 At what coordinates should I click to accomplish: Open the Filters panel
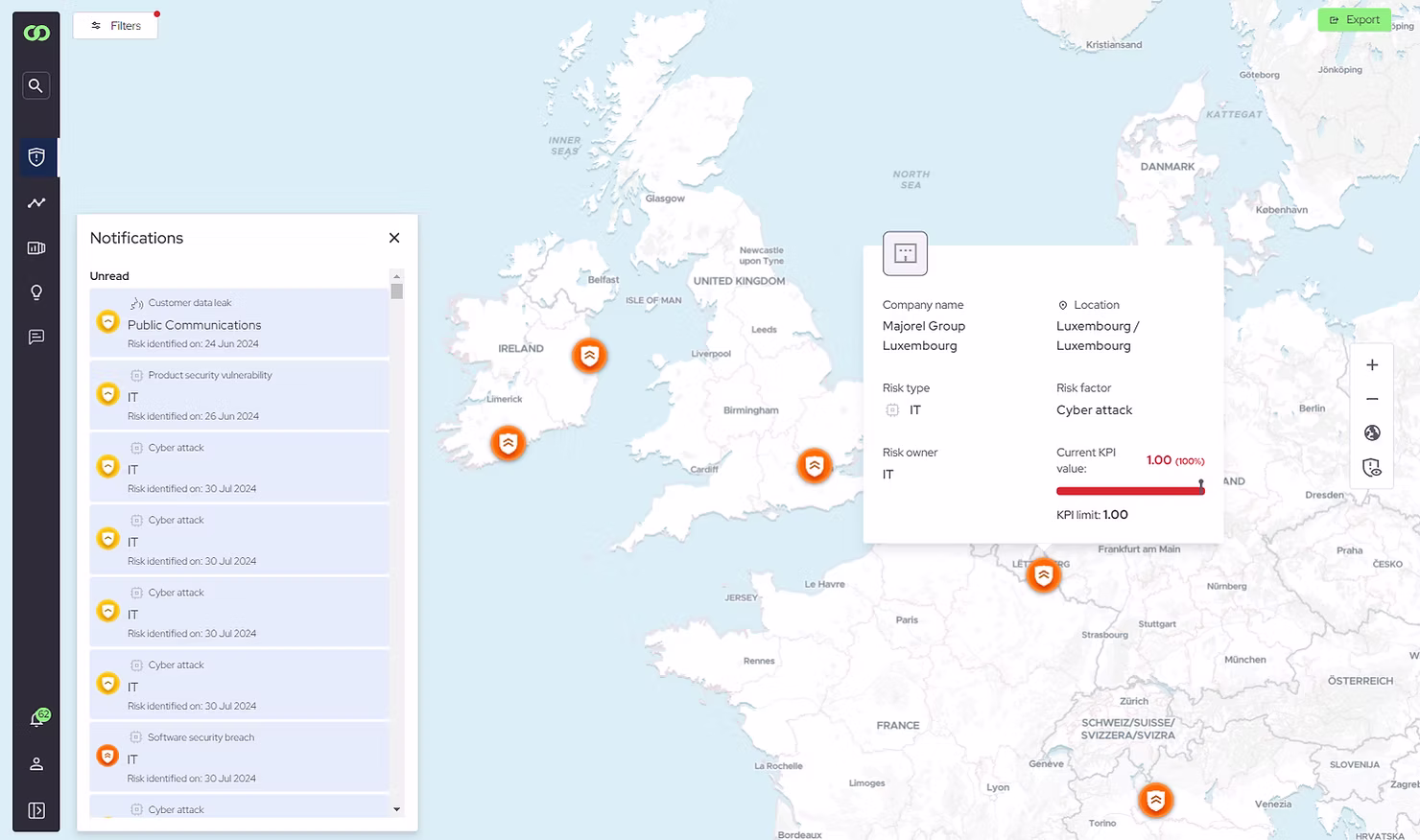pos(115,26)
